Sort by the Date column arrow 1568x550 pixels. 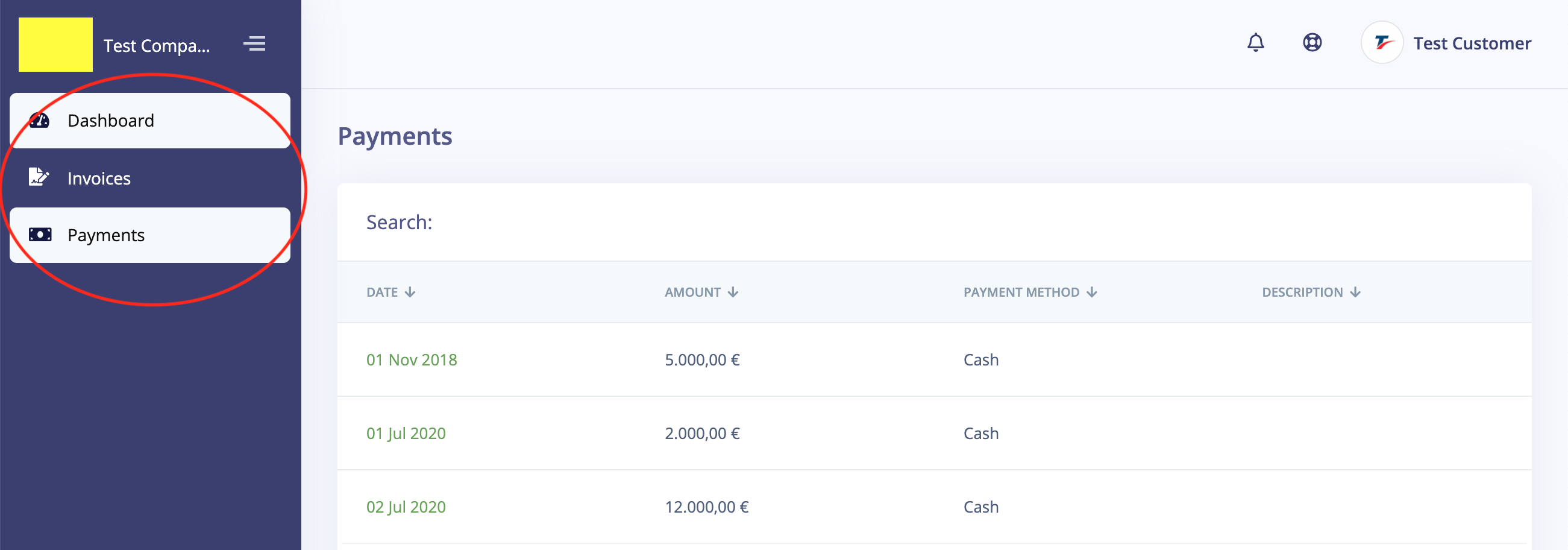pyautogui.click(x=410, y=292)
